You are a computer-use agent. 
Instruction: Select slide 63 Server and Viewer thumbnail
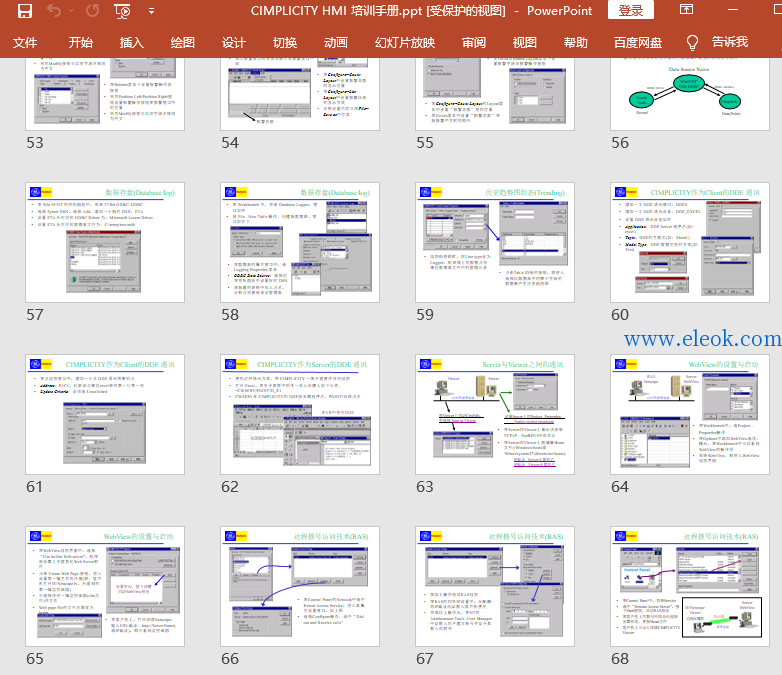pyautogui.click(x=495, y=415)
